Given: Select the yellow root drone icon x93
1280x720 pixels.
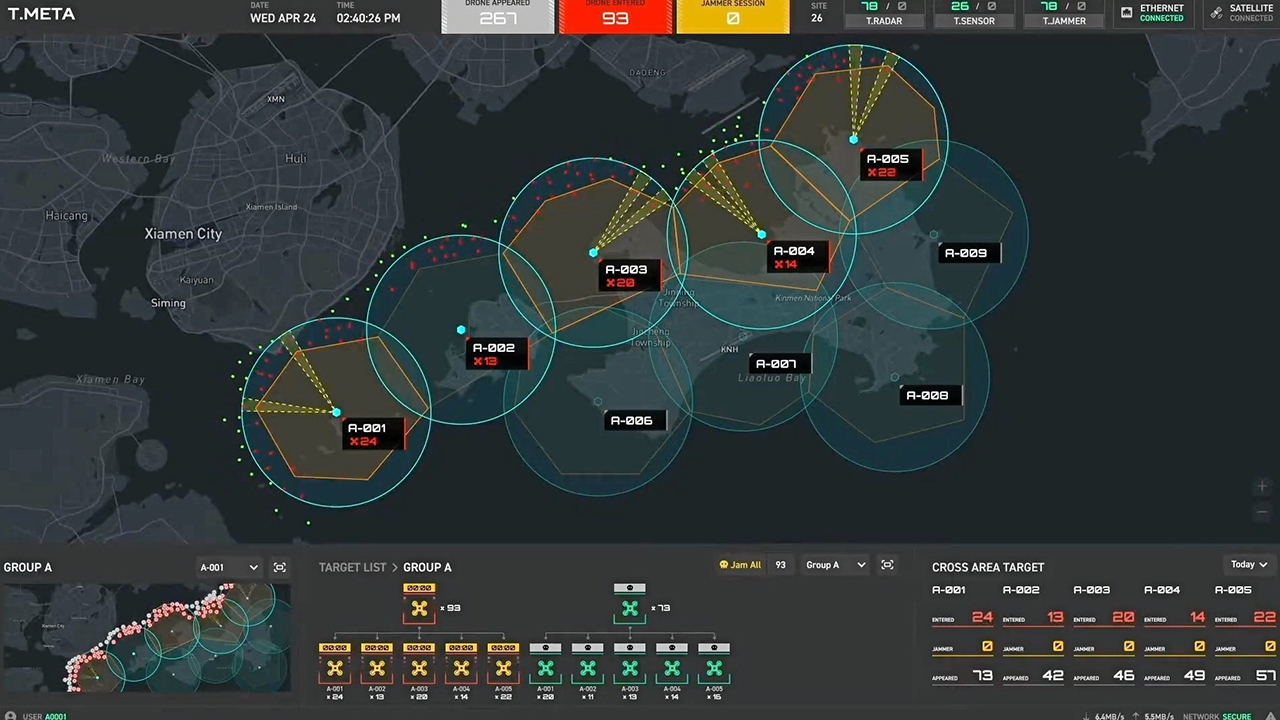Looking at the screenshot, I should pos(419,607).
